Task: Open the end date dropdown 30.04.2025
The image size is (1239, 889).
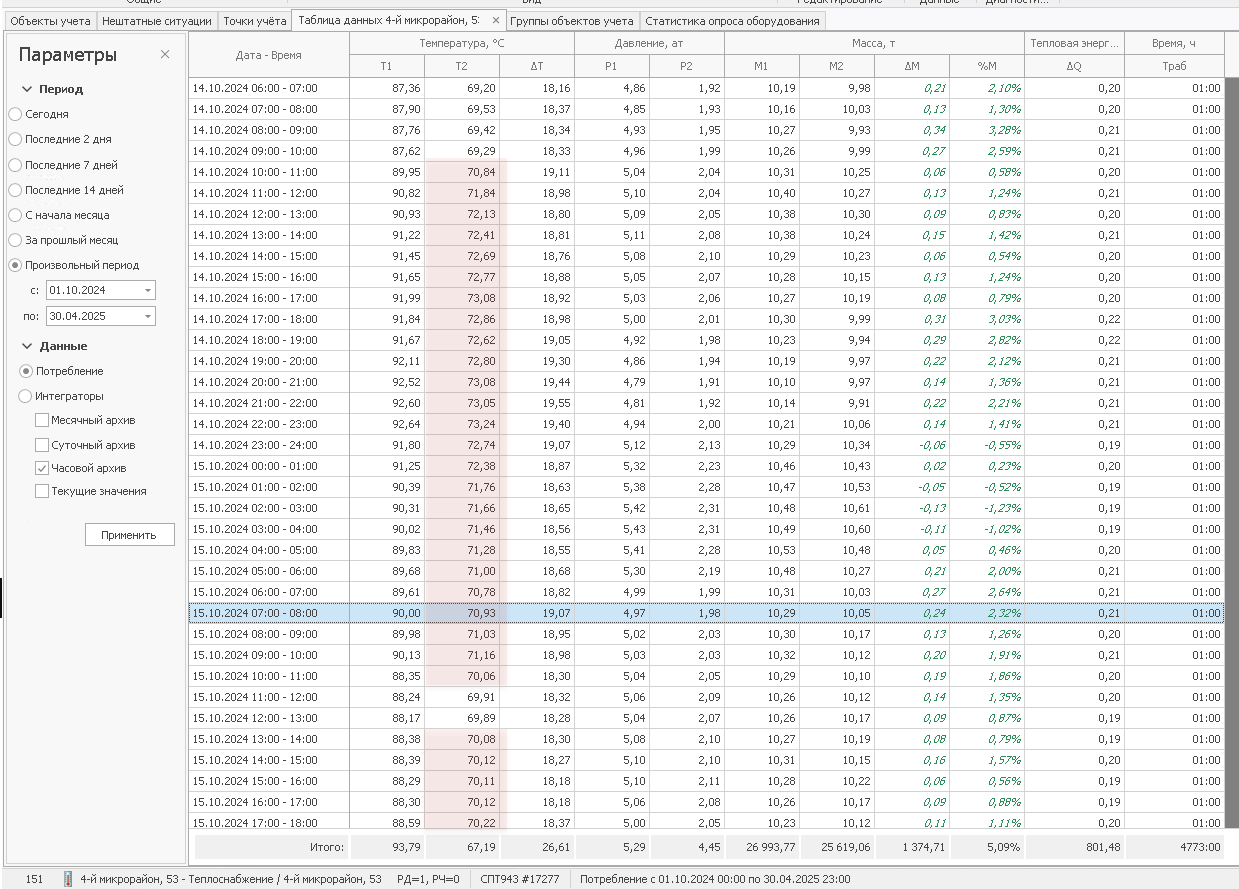Action: click(x=148, y=316)
